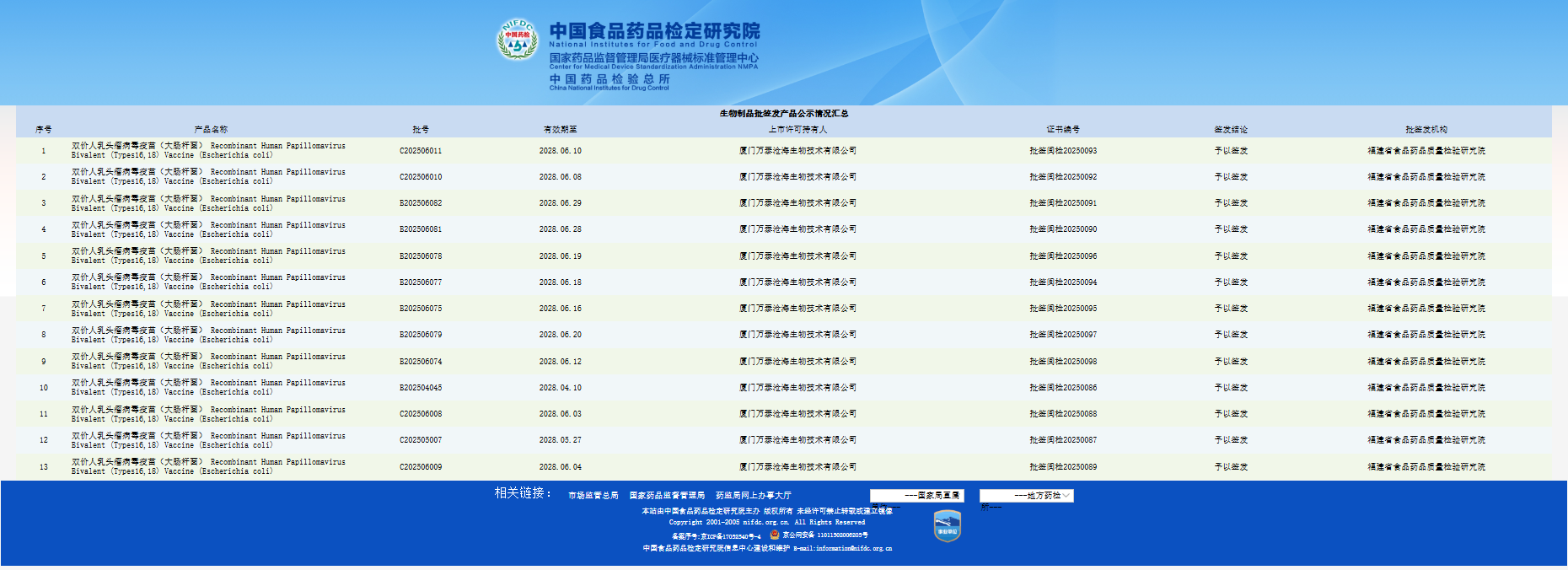The height and width of the screenshot is (570, 1568).
Task: Click the product name in row 13
Action: (208, 466)
